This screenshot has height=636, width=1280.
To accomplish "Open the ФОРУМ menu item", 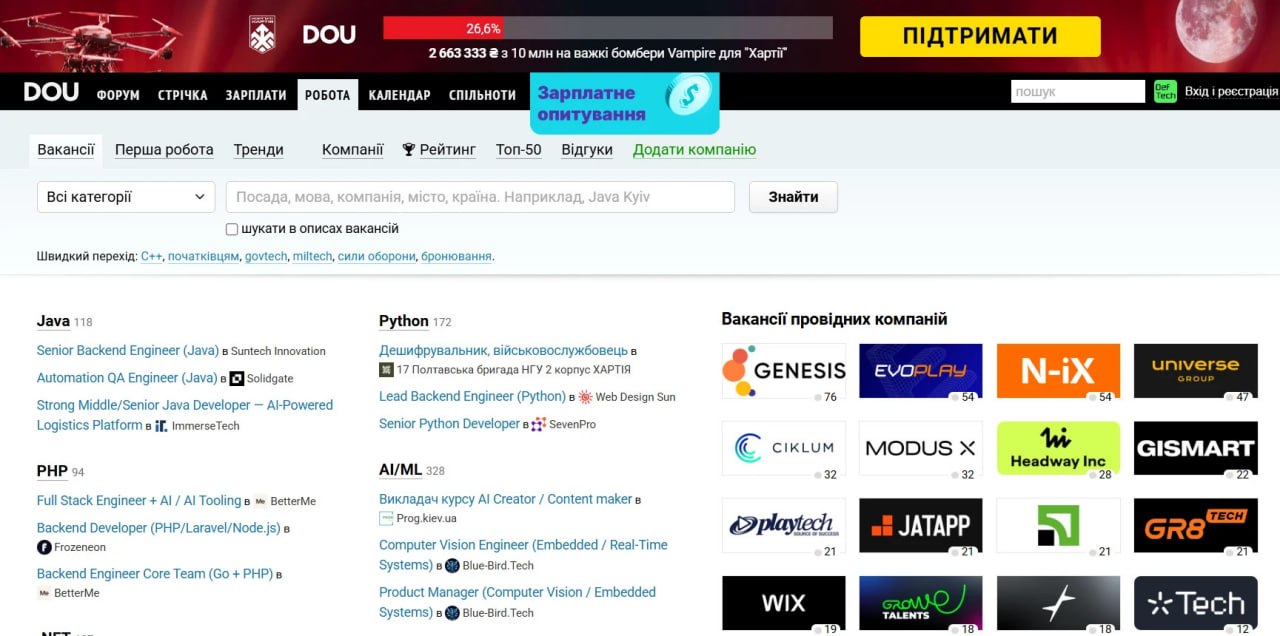I will click(x=118, y=95).
